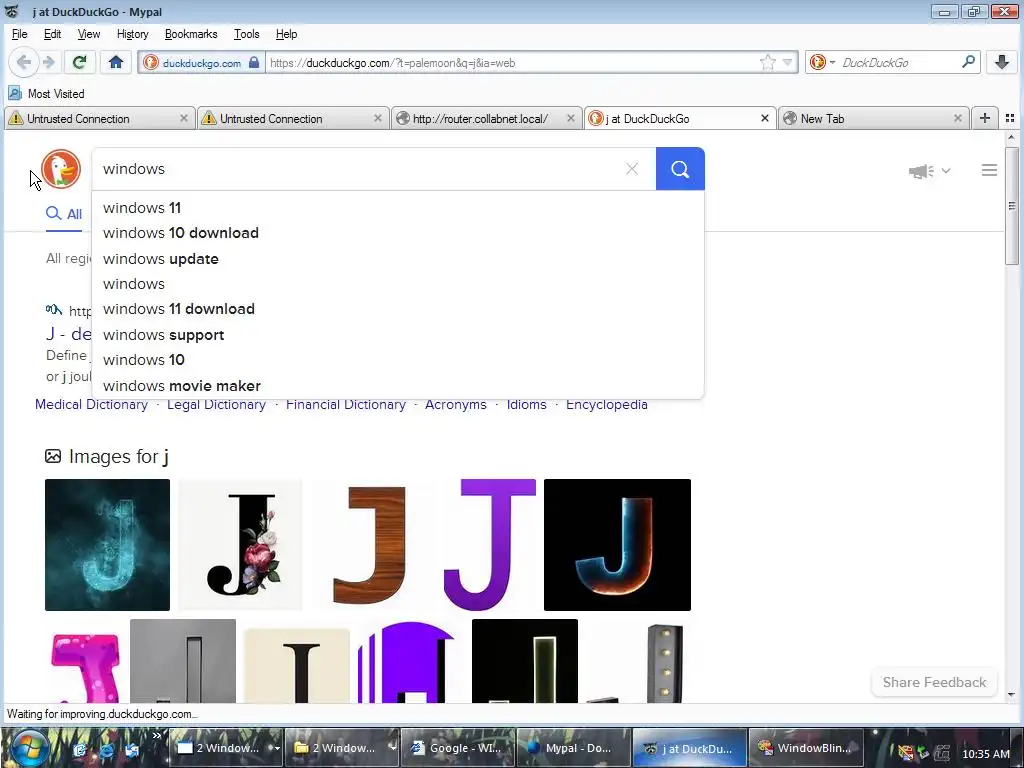
Task: Open the View menu
Action: [89, 34]
